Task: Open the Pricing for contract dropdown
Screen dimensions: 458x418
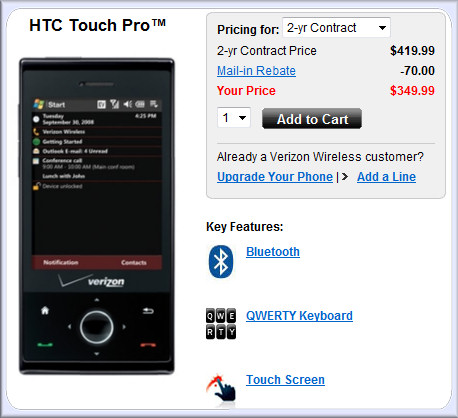Action: click(336, 28)
